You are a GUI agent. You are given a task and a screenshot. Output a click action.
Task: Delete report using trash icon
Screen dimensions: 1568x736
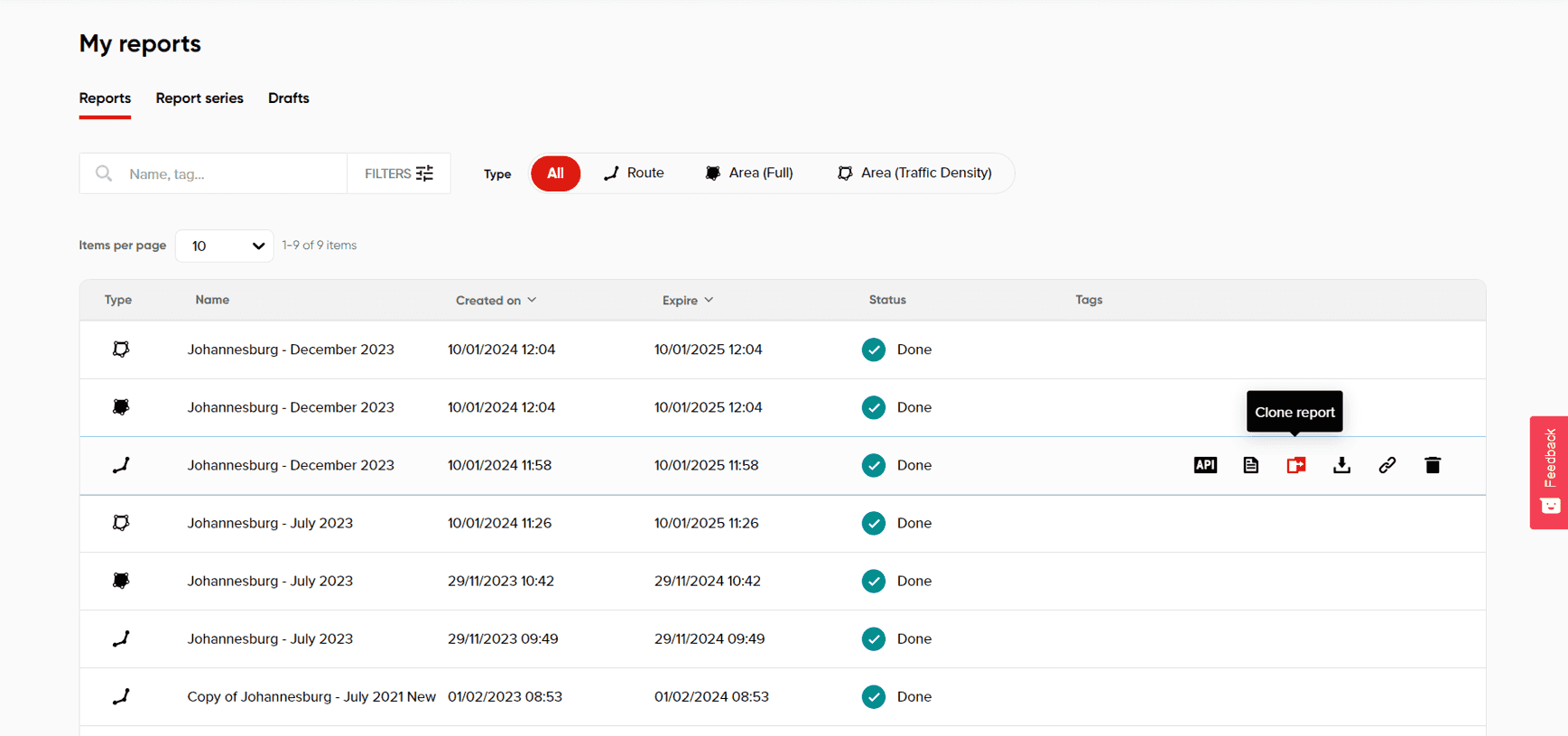pos(1433,465)
